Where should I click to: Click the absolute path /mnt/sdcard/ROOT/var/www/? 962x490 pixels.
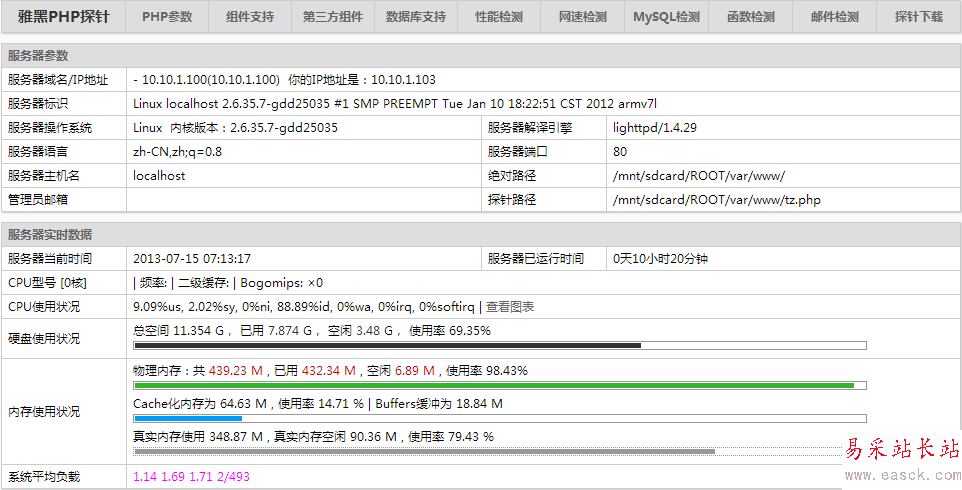point(699,176)
